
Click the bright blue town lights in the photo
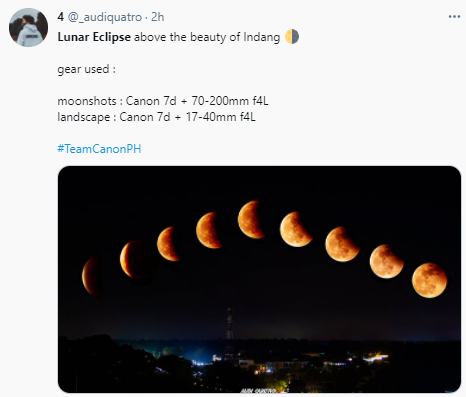point(202,361)
